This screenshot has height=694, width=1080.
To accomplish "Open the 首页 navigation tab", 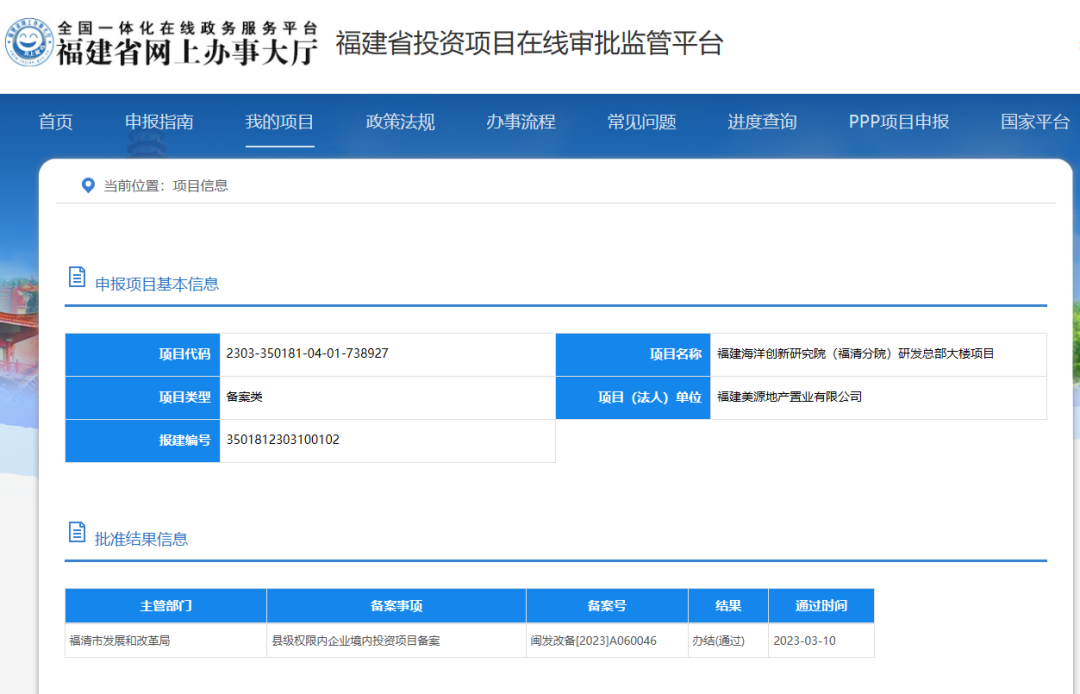I will pyautogui.click(x=56, y=122).
